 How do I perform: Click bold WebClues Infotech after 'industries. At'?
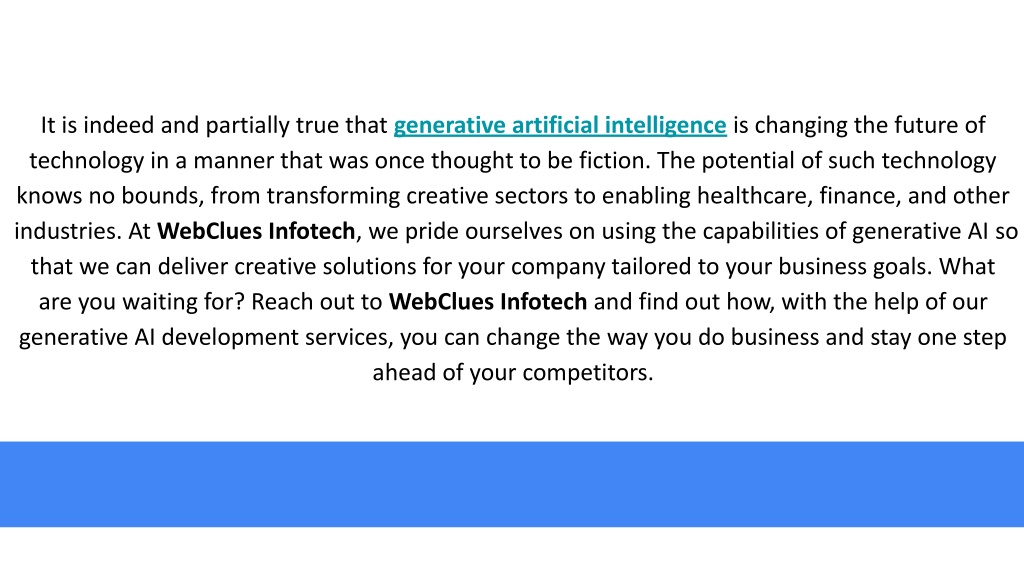pyautogui.click(x=256, y=232)
